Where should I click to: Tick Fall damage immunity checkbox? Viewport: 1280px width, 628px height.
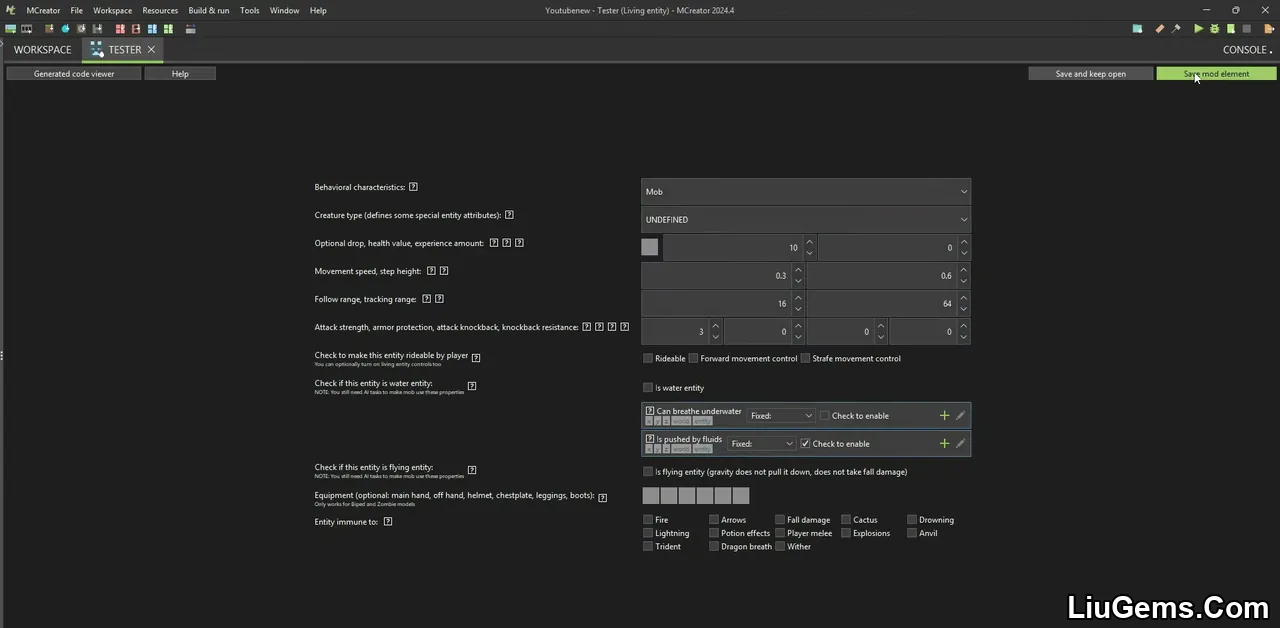[780, 520]
